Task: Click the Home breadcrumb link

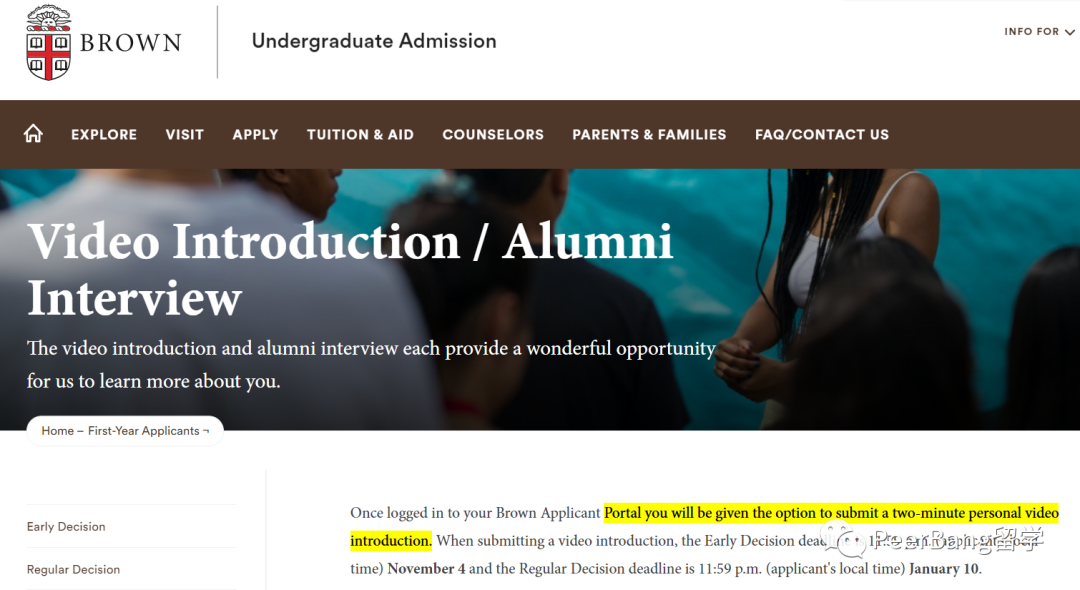Action: coord(57,431)
